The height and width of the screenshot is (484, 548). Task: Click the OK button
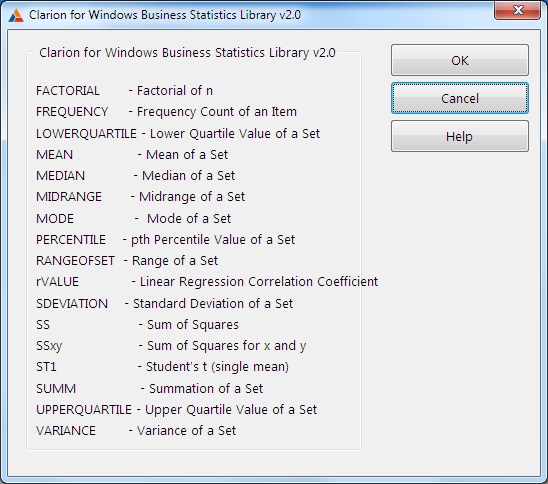coord(460,60)
